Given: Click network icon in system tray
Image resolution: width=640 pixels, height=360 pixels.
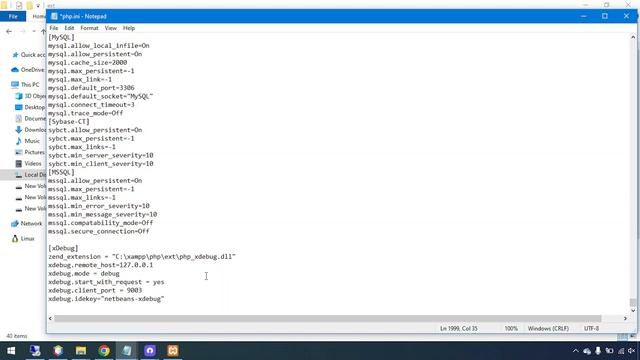Looking at the screenshot, I should click(x=621, y=351).
